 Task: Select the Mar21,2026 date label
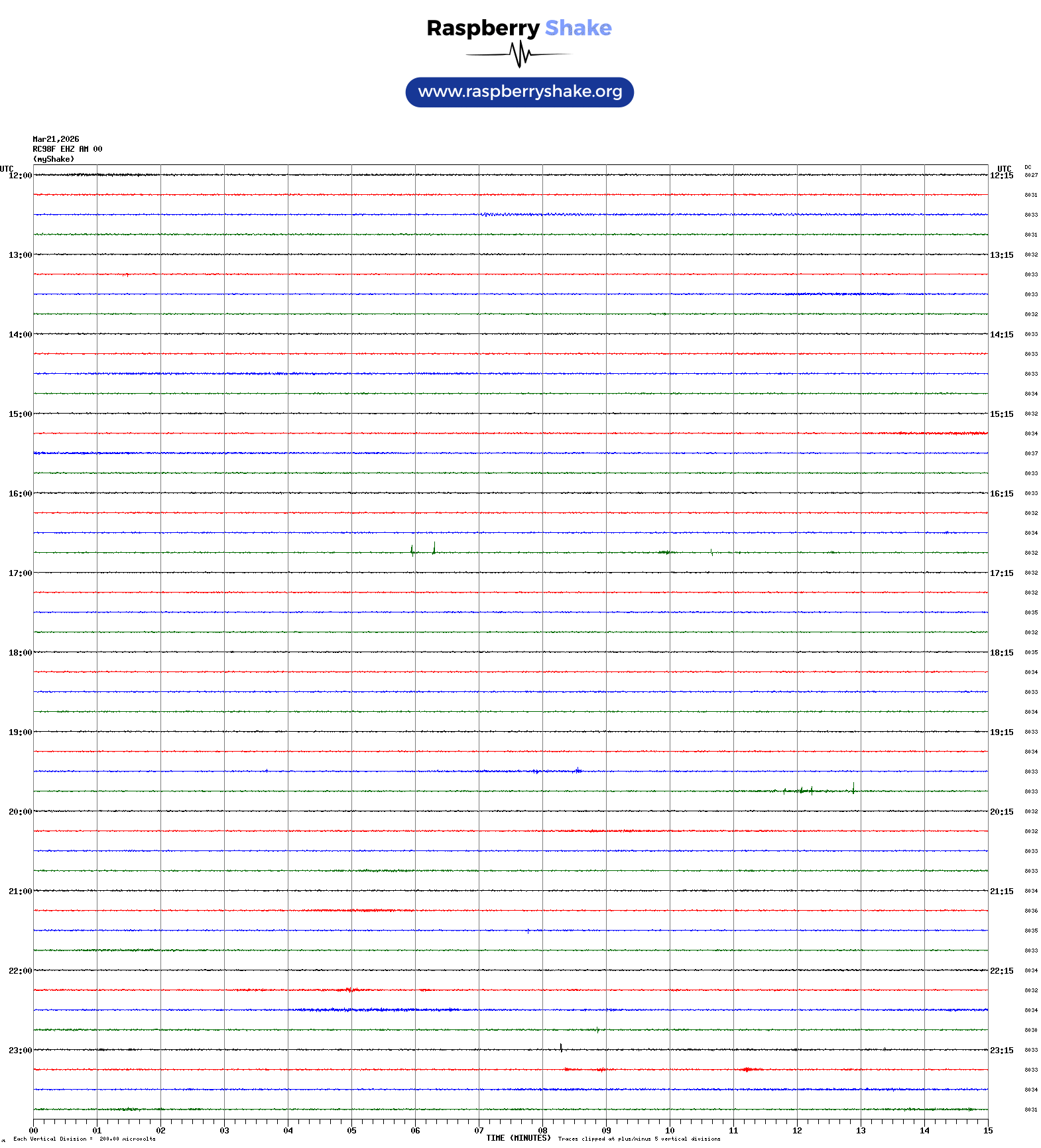pyautogui.click(x=56, y=139)
